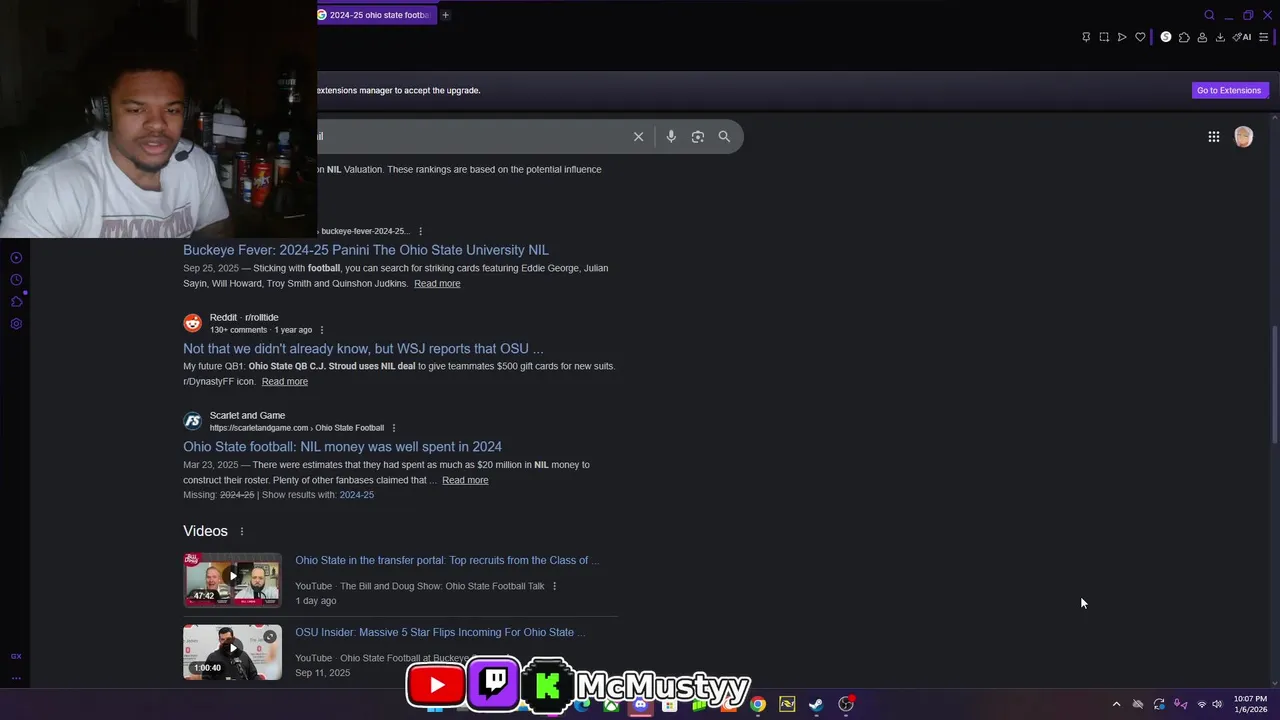The image size is (1280, 720).
Task: Open more options for Scarlet and Game result
Action: [393, 428]
